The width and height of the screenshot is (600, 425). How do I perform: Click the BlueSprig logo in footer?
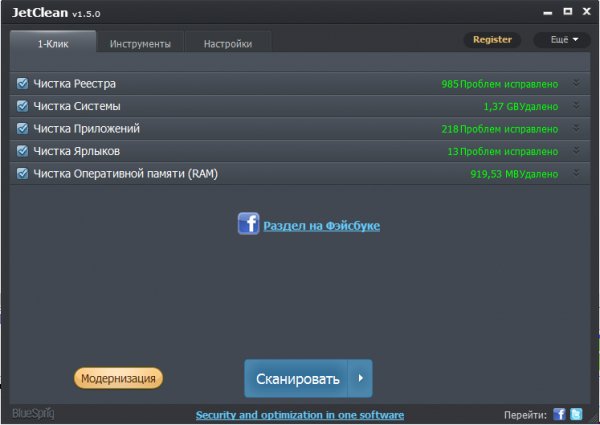coord(33,414)
